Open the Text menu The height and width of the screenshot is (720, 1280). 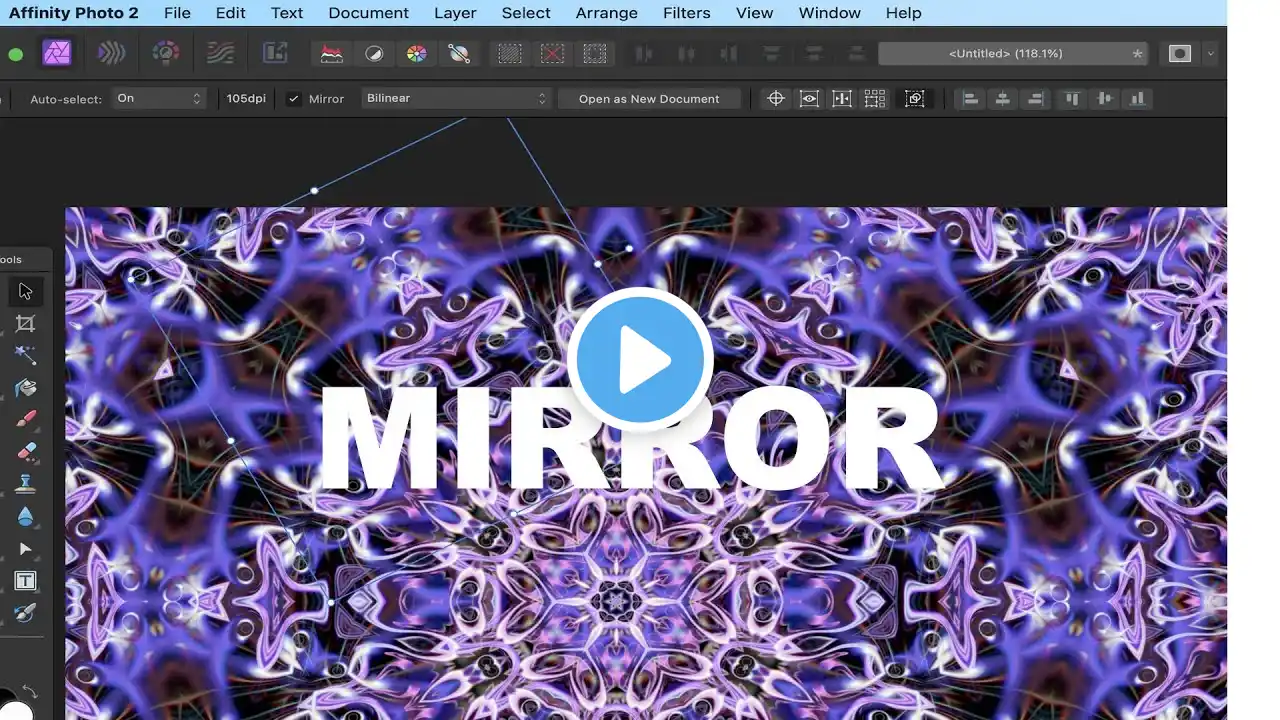287,13
